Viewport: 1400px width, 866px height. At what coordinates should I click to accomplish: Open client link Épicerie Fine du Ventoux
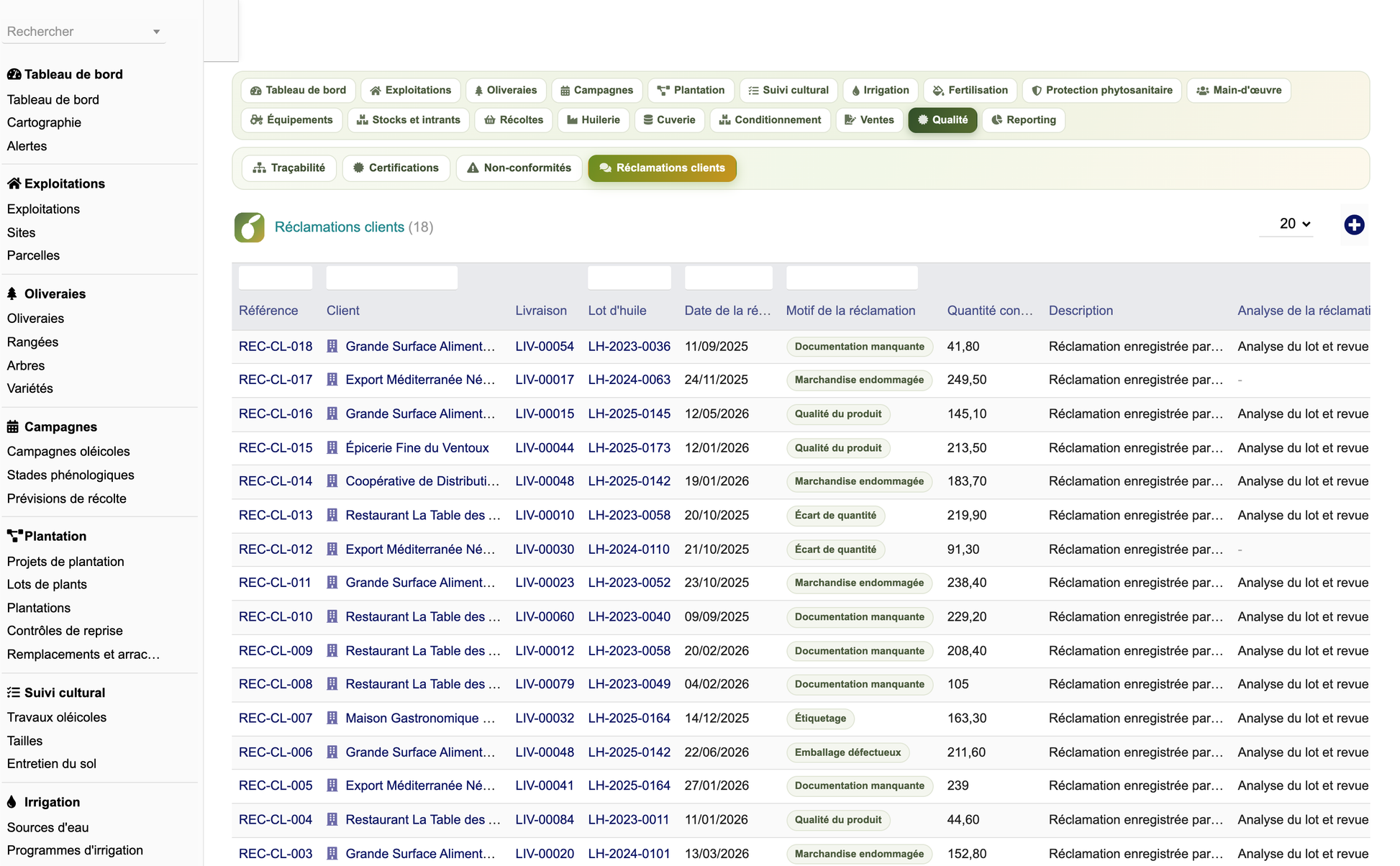(x=417, y=447)
